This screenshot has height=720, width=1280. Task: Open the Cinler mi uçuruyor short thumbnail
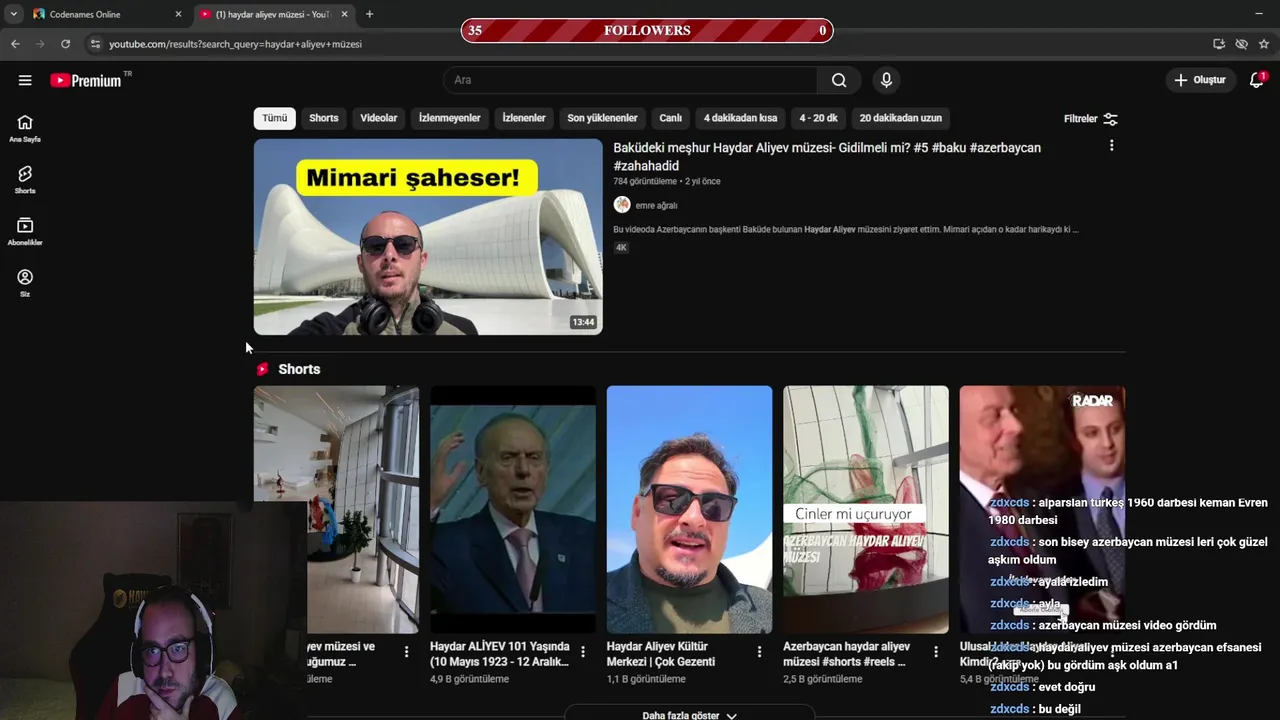point(866,509)
